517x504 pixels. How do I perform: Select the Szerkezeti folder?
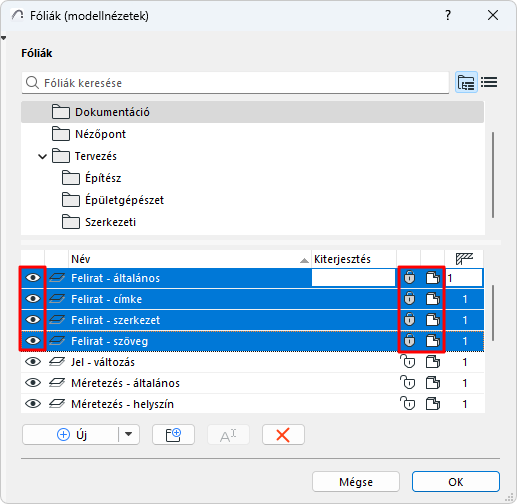point(252,222)
